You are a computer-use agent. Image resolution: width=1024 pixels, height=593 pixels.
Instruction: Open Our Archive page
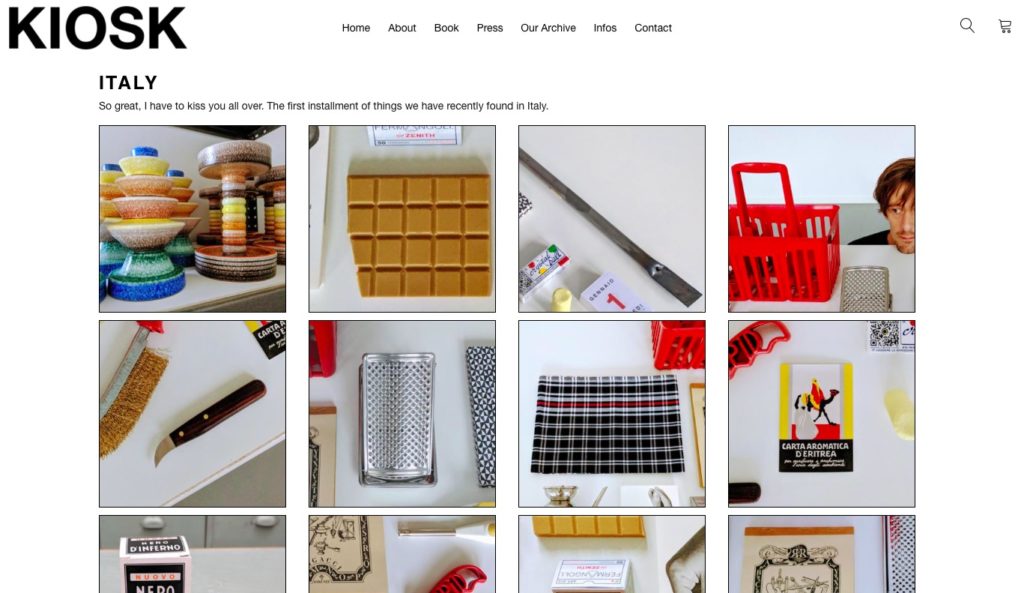[548, 28]
